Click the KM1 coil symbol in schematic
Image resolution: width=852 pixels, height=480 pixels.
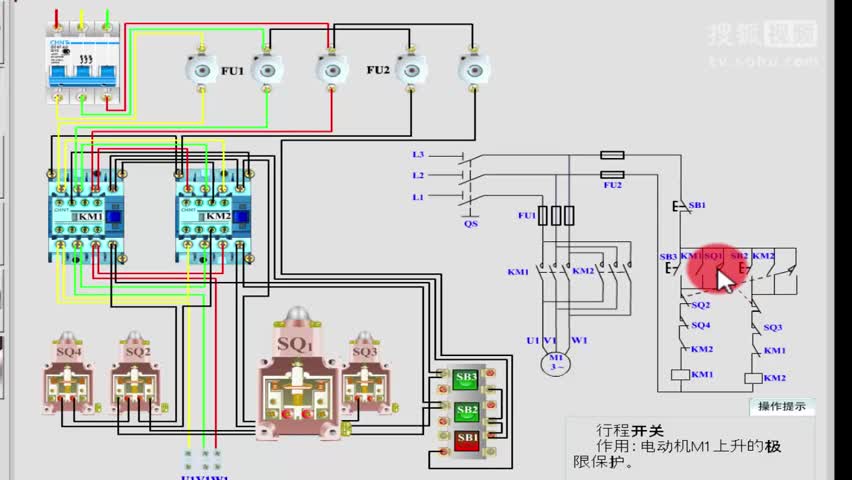pos(680,375)
